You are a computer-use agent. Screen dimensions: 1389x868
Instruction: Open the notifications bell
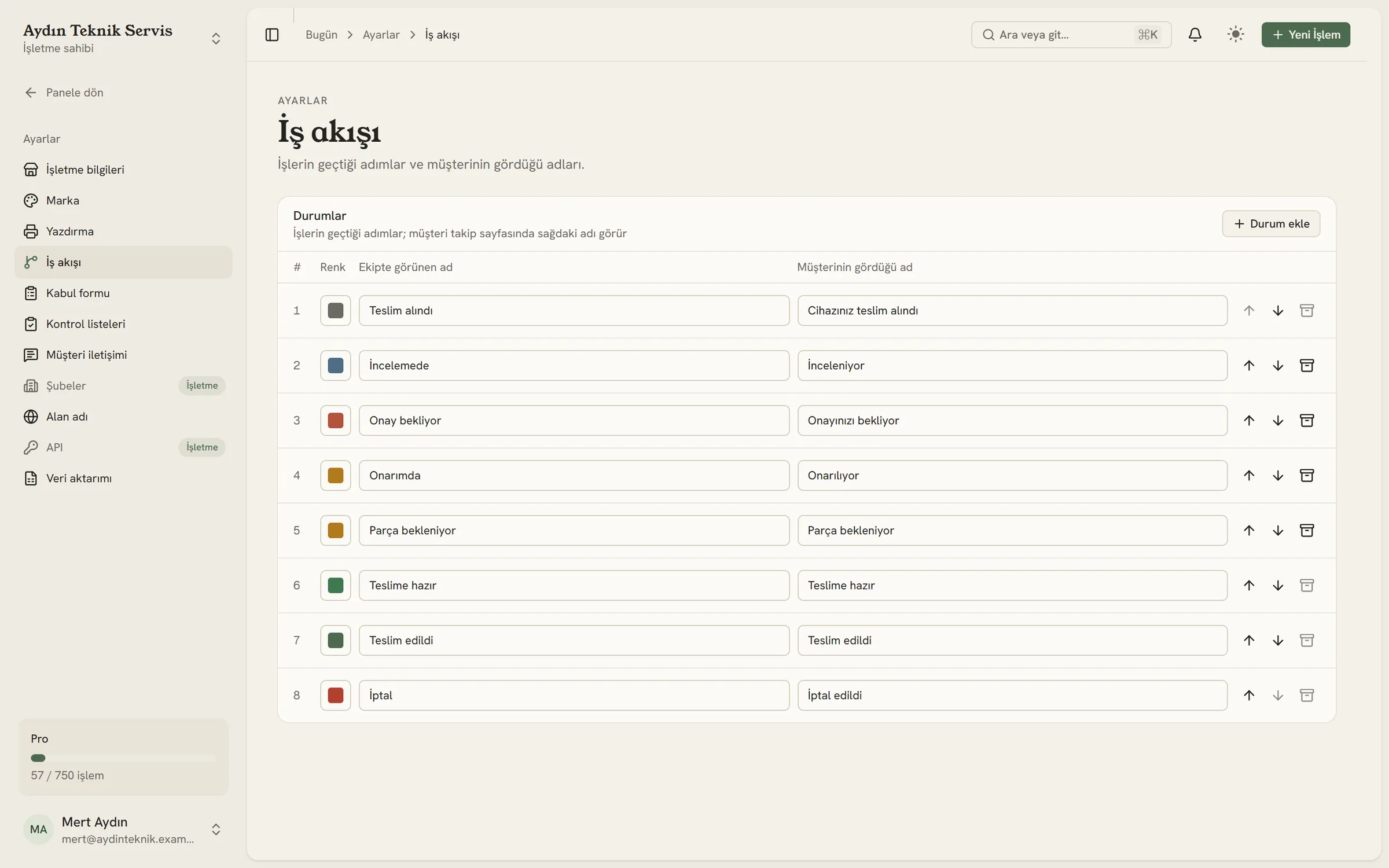pyautogui.click(x=1195, y=35)
